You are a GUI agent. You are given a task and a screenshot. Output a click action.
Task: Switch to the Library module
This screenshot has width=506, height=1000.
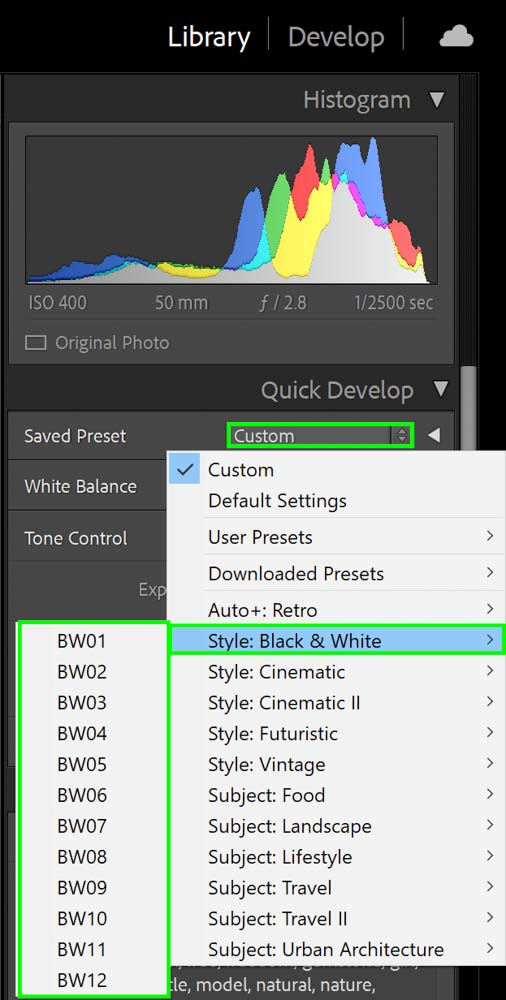(209, 37)
